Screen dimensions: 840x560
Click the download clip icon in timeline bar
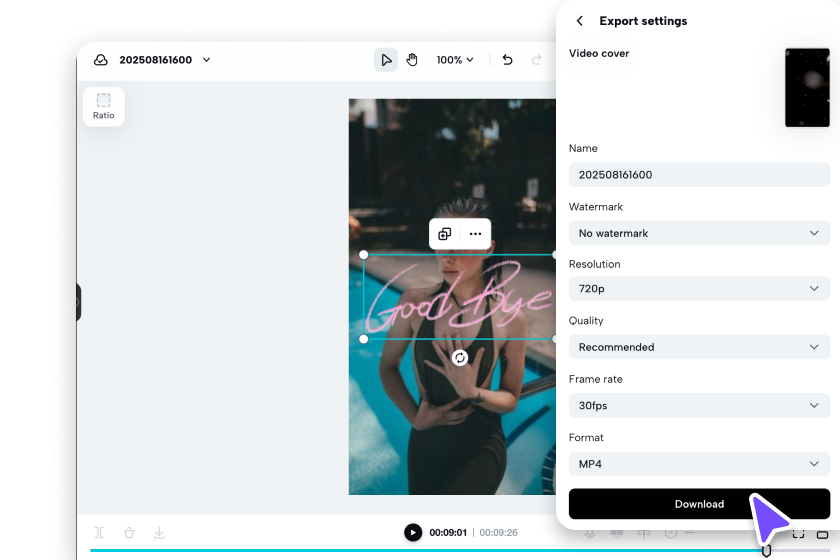click(159, 533)
